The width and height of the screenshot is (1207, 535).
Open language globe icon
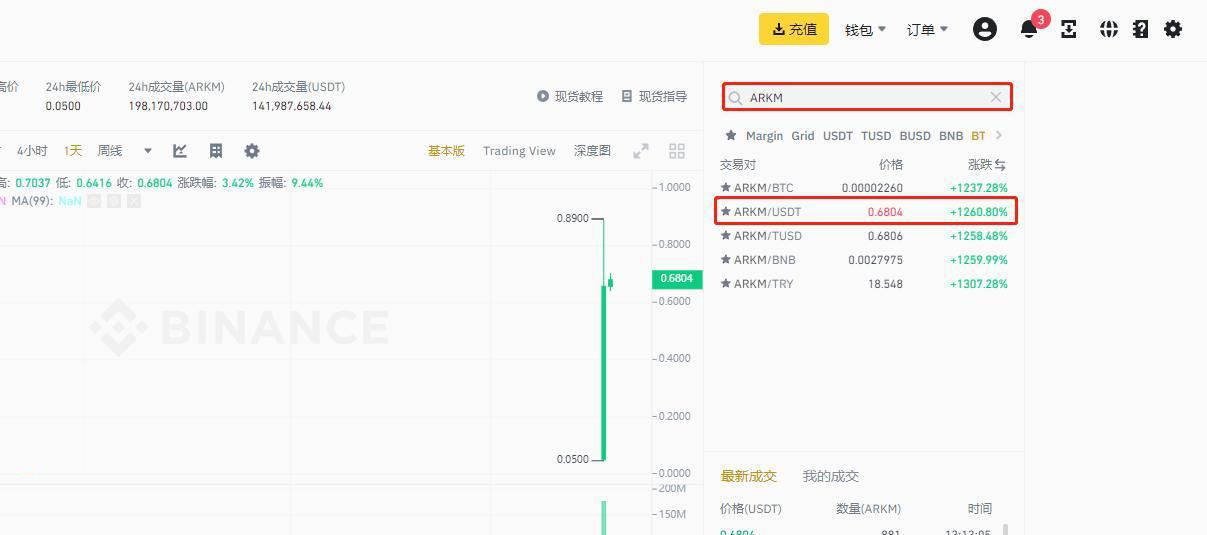coord(1109,29)
